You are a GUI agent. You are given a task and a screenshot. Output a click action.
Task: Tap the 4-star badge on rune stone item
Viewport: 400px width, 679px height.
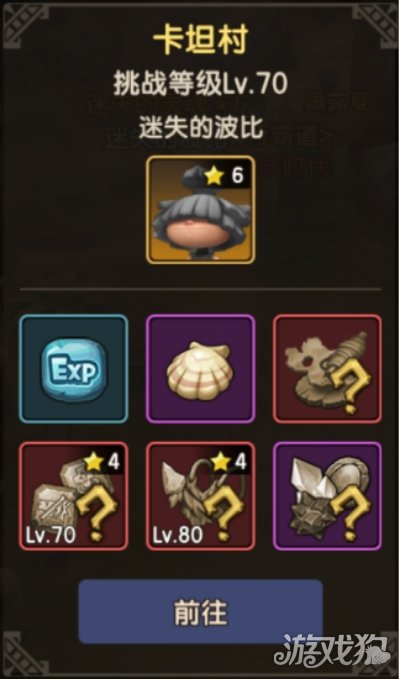click(x=100, y=462)
